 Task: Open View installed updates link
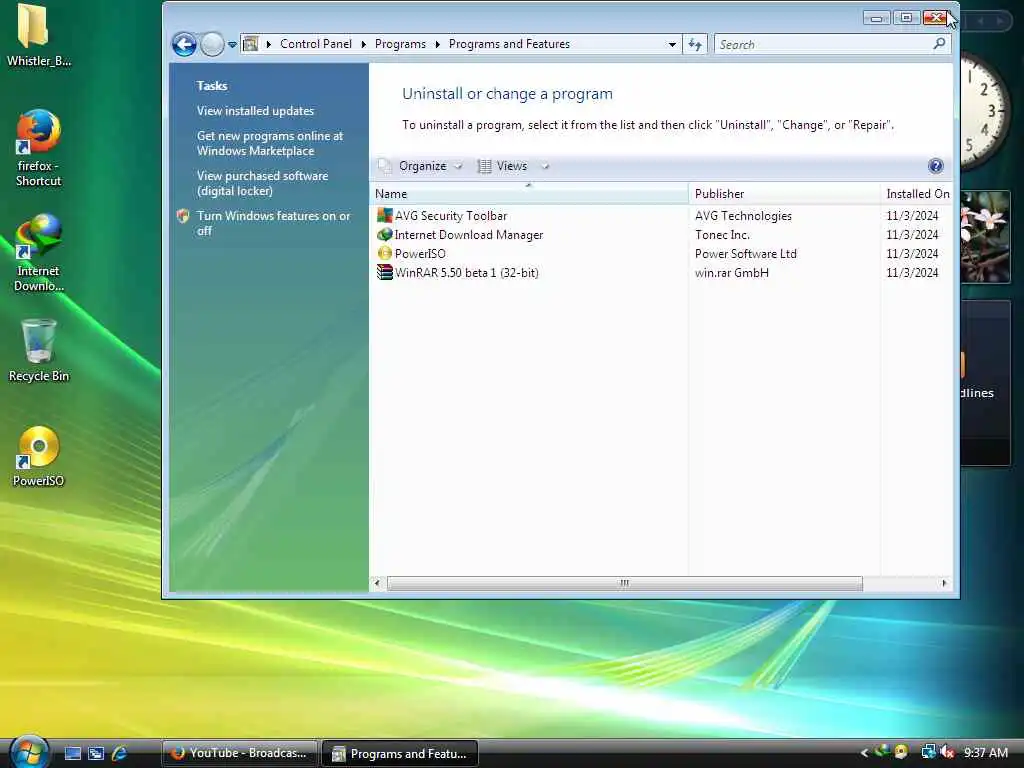pos(255,111)
